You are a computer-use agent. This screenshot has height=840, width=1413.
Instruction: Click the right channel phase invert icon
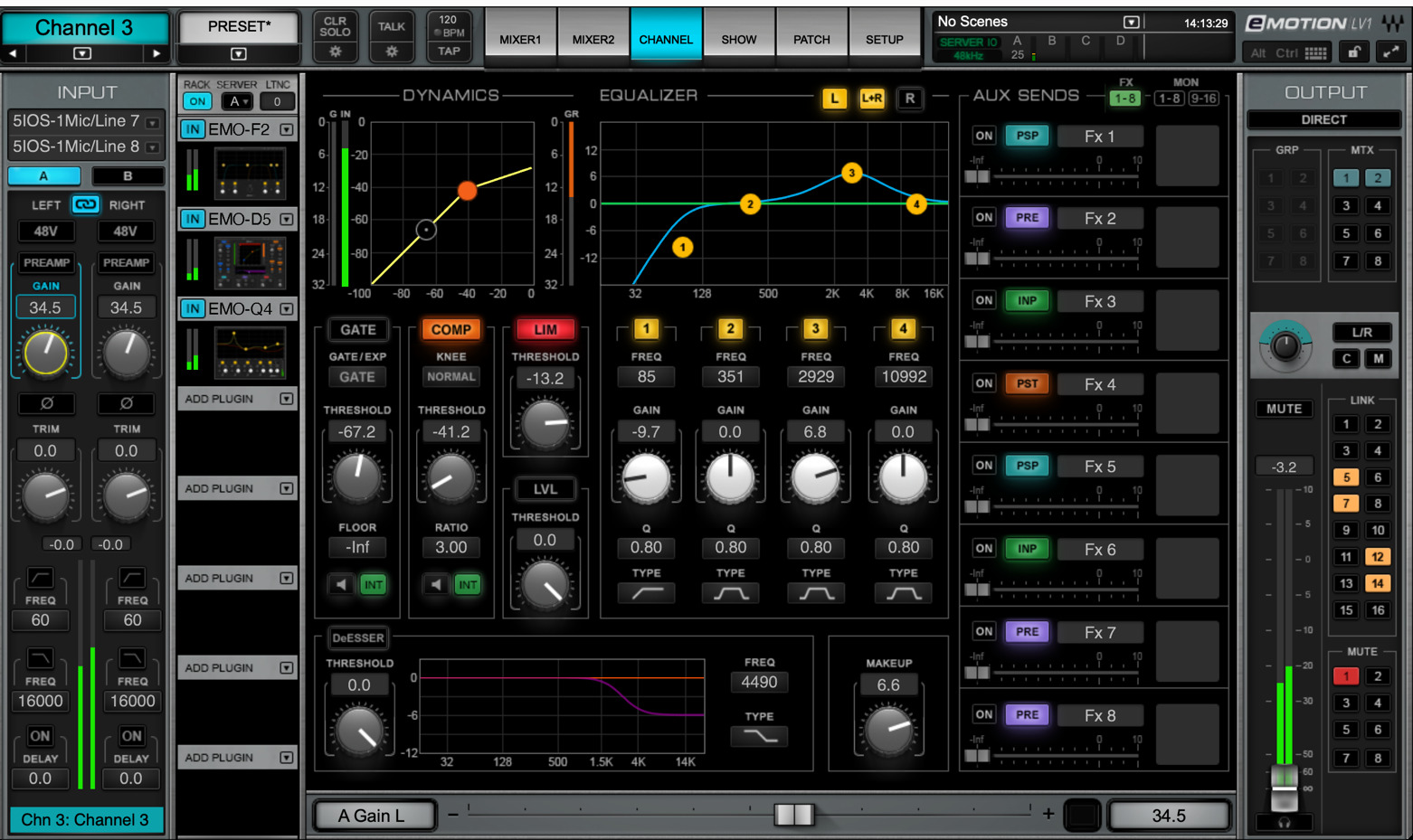coord(127,402)
